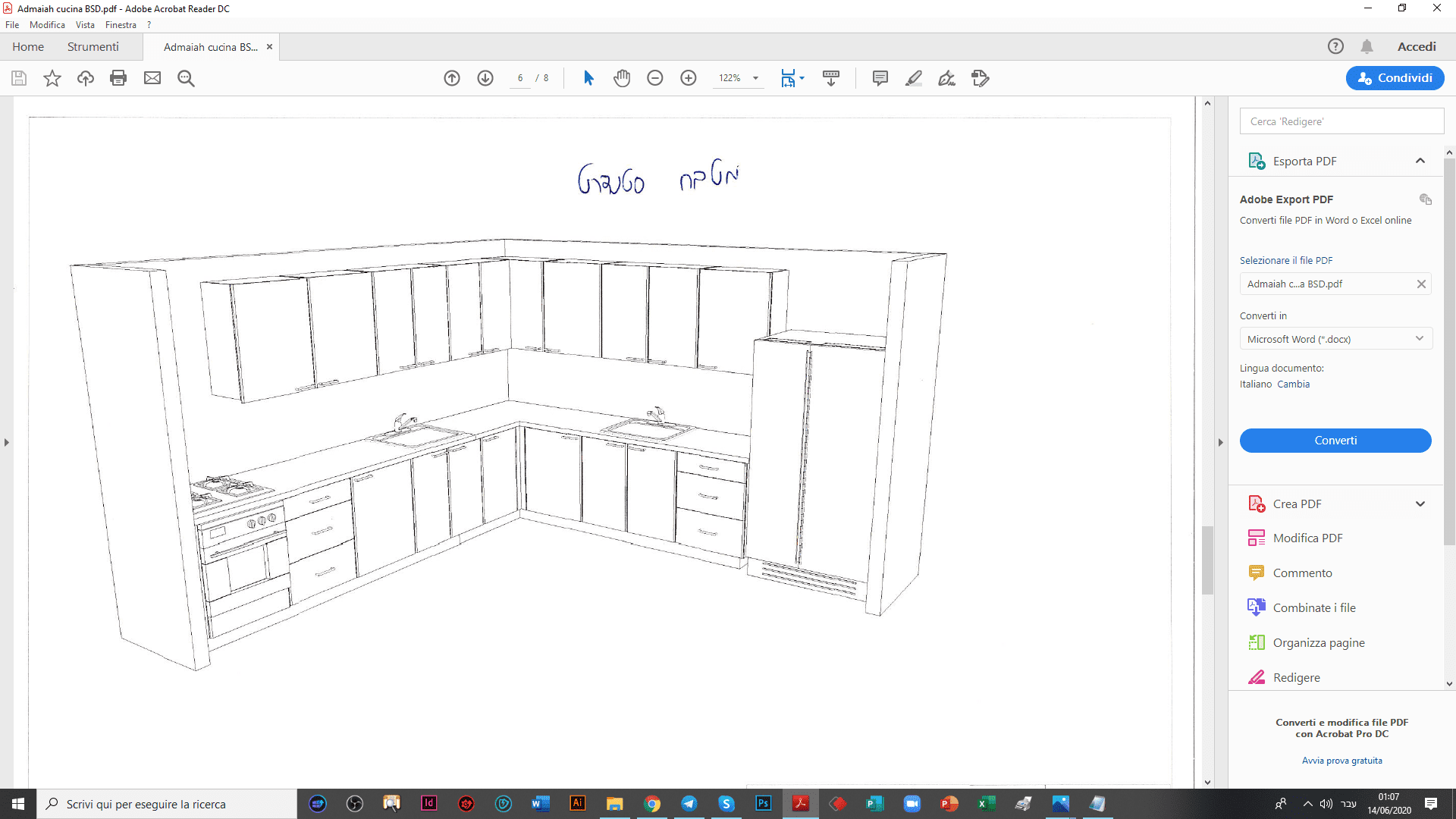Click the document vertical scrollbar thumb
Image resolution: width=1456 pixels, height=819 pixels.
[1207, 560]
